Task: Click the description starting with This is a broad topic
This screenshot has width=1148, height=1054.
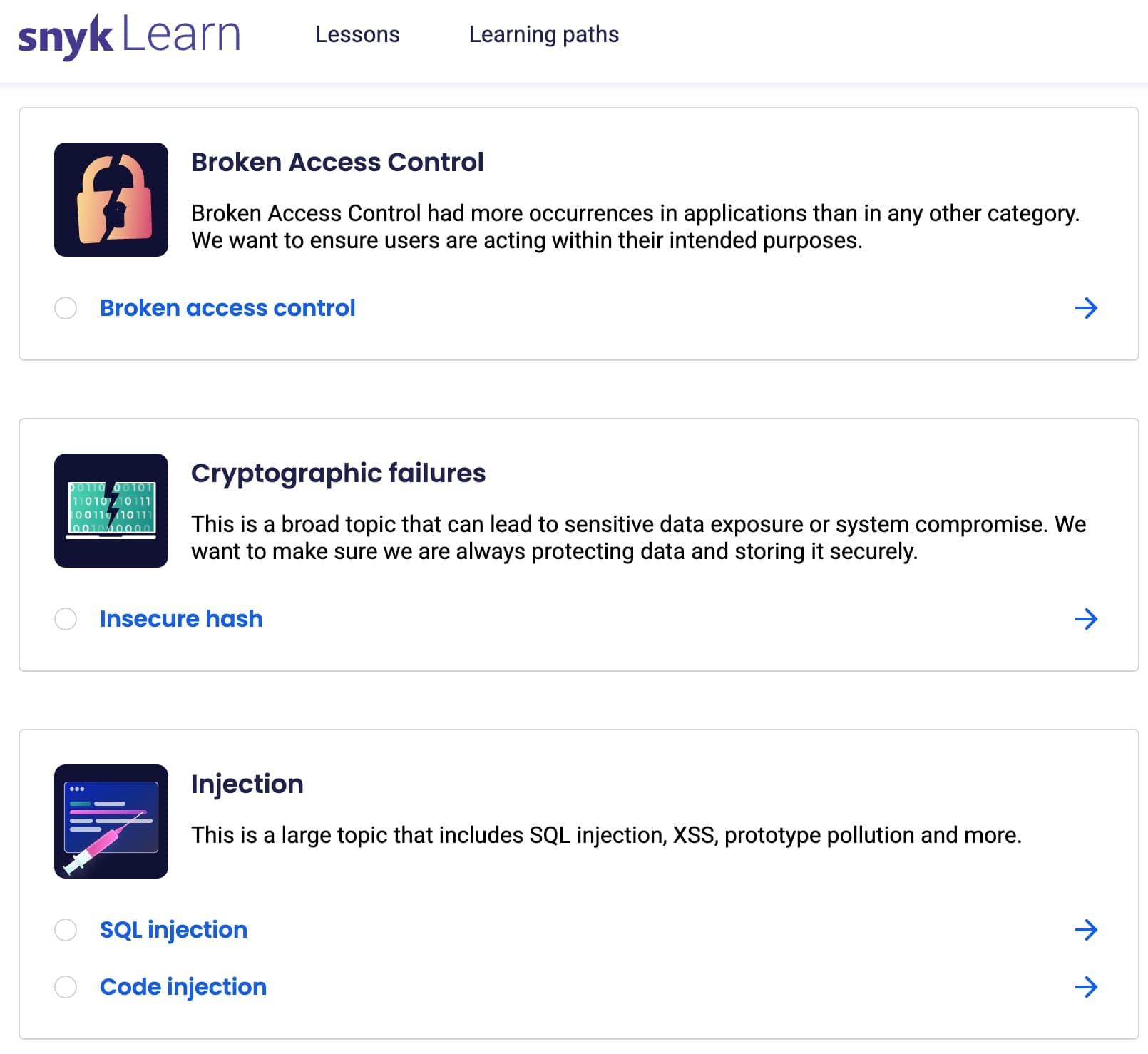Action: coord(638,538)
